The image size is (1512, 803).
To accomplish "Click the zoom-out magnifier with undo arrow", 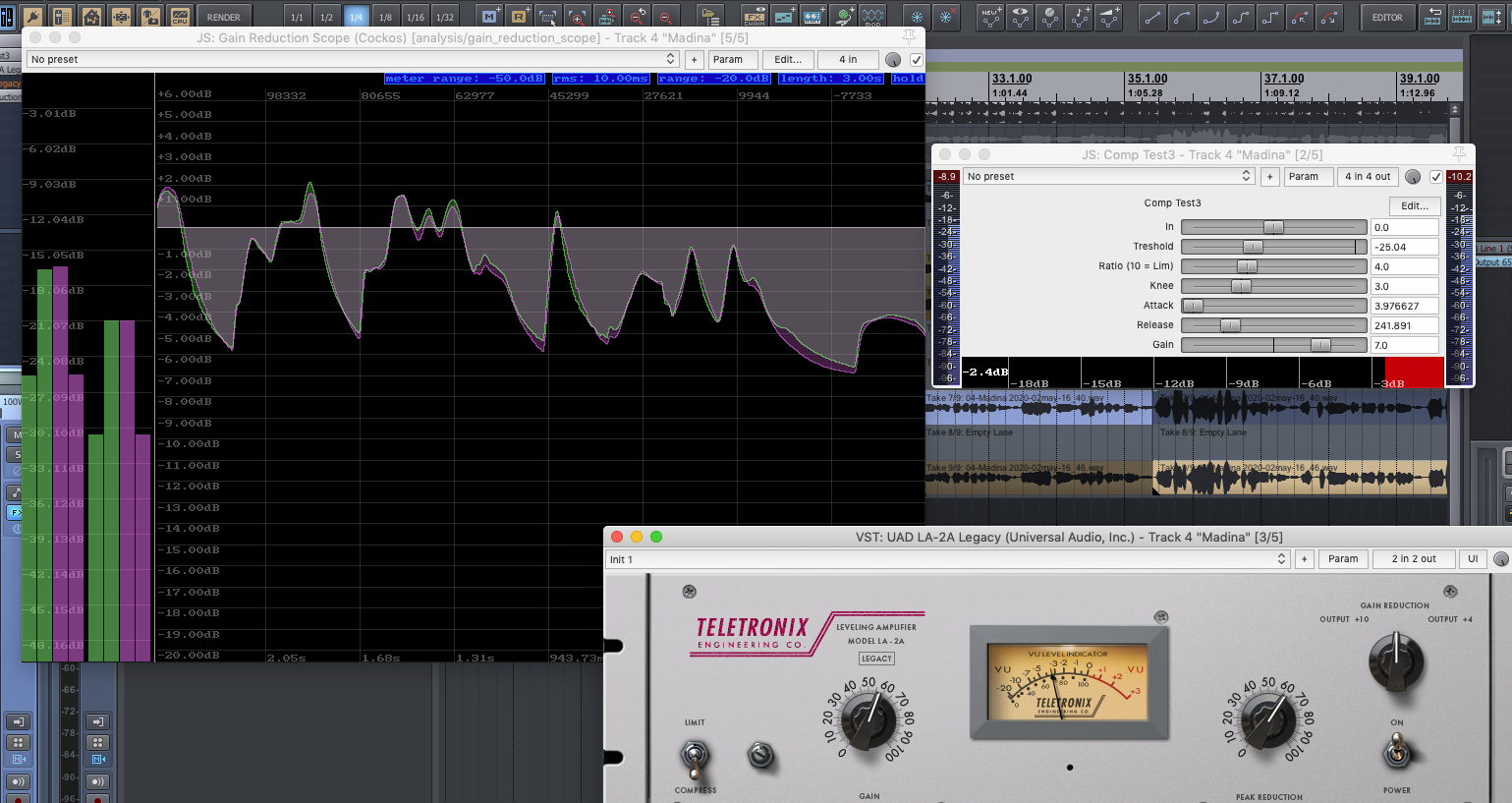I will click(637, 17).
